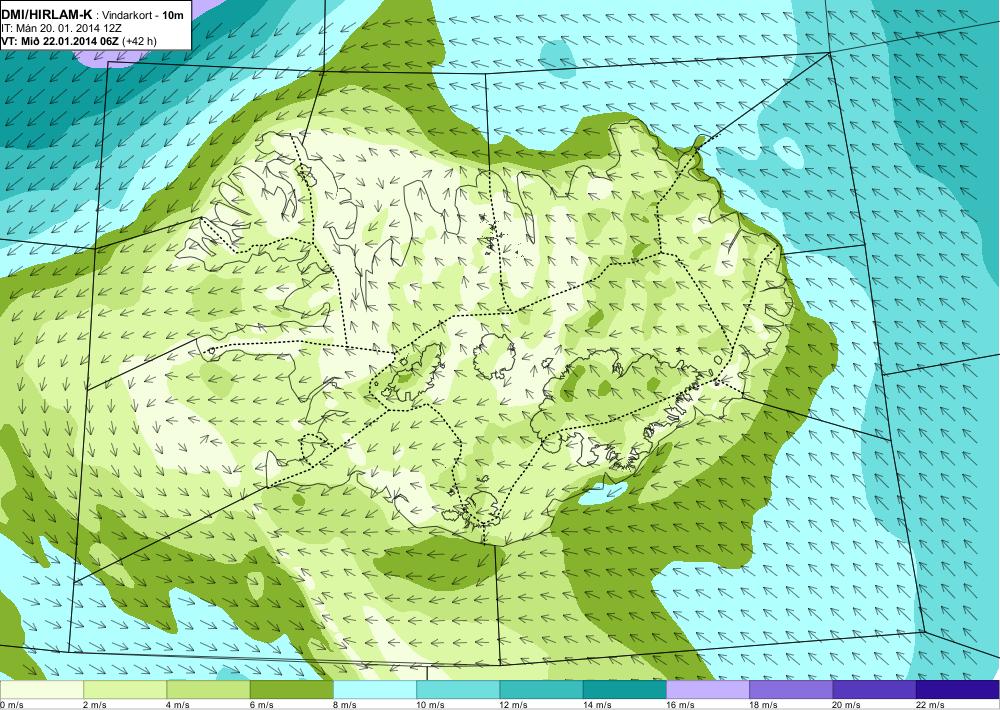Select the pale cyan 8–10 m/s legend swatch
The width and height of the screenshot is (1000, 710).
pyautogui.click(x=375, y=690)
